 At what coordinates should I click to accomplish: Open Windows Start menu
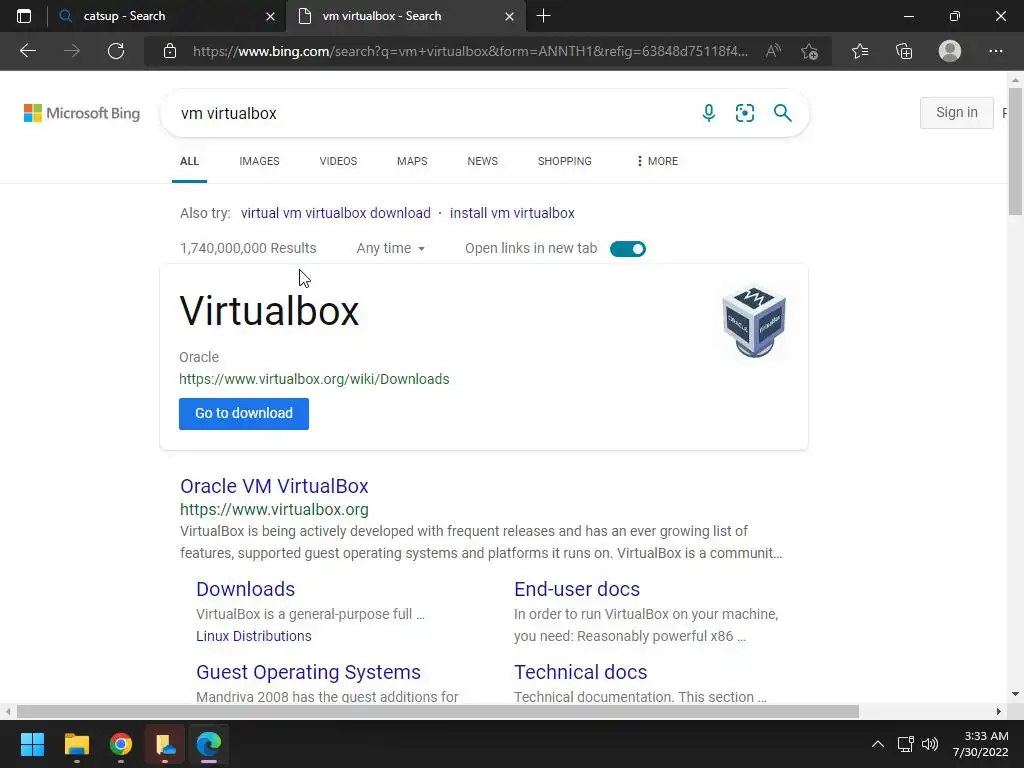pos(32,744)
